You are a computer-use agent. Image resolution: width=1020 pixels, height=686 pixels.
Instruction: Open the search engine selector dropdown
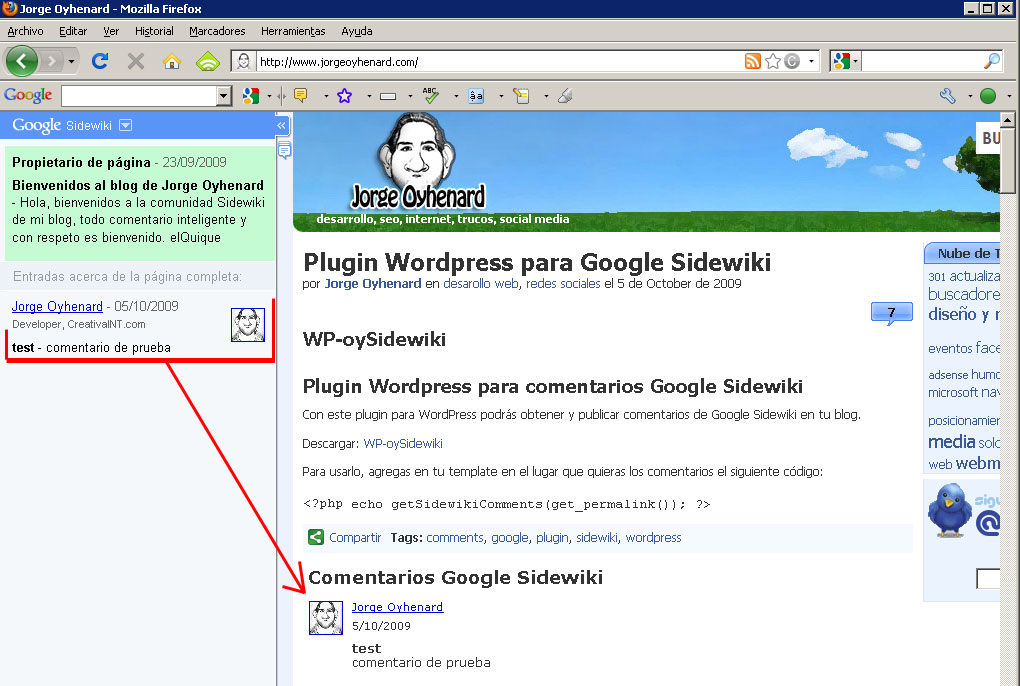tap(855, 61)
